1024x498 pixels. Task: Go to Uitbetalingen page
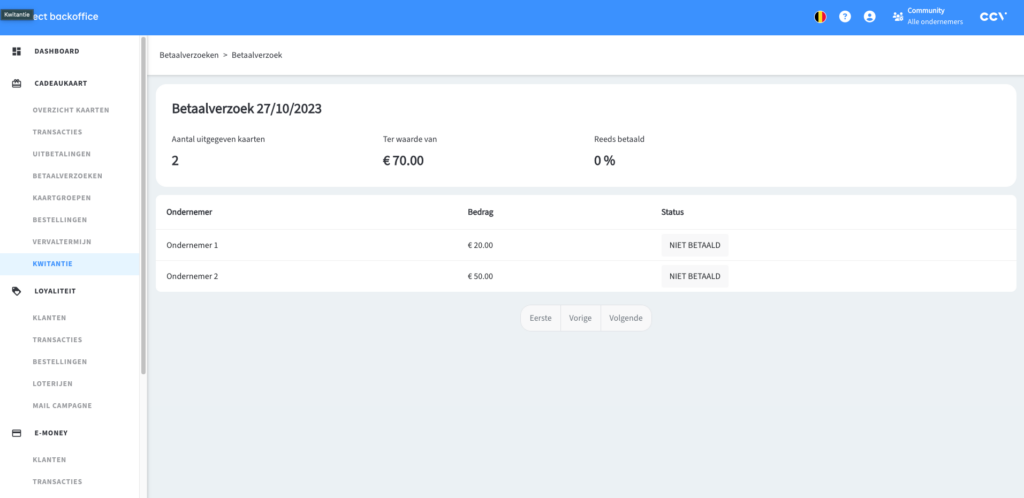[61, 154]
